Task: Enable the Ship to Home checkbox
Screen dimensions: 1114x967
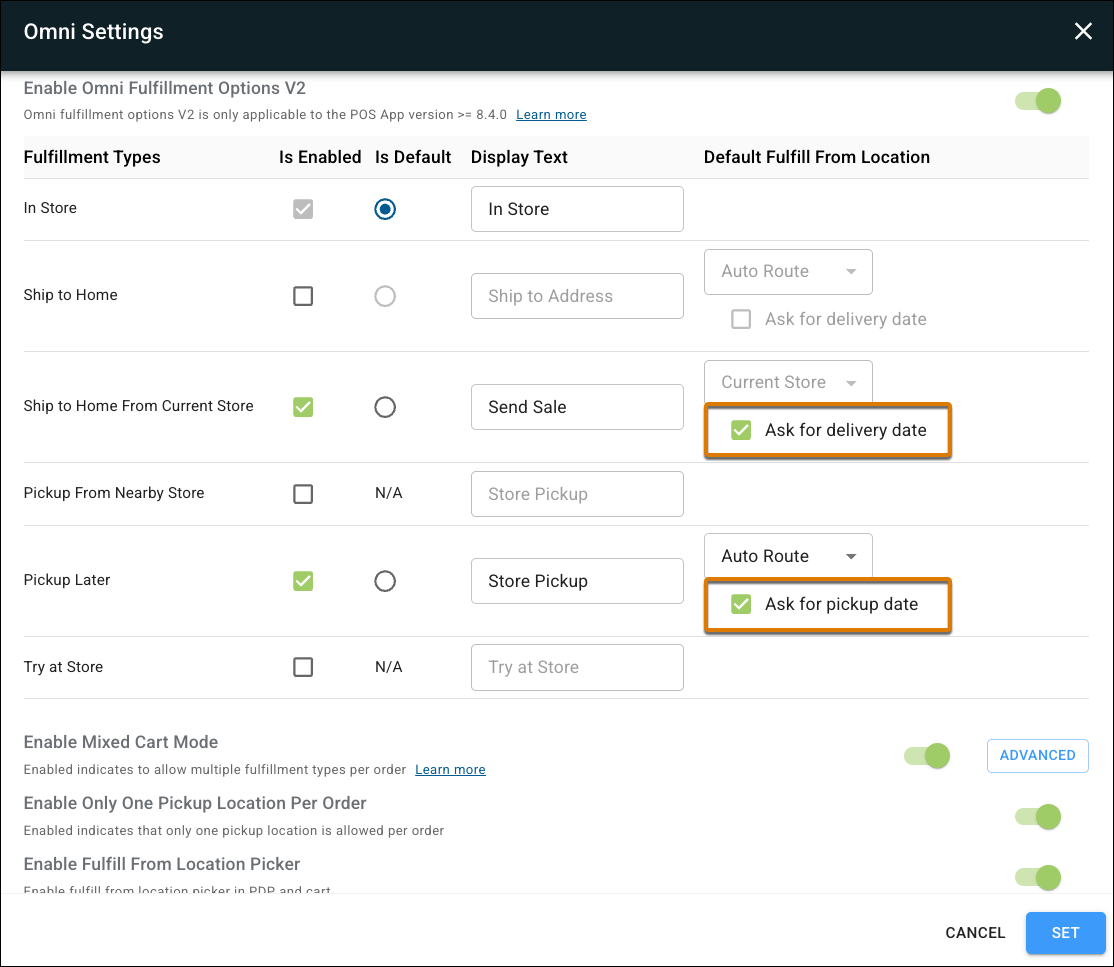Action: pos(303,296)
